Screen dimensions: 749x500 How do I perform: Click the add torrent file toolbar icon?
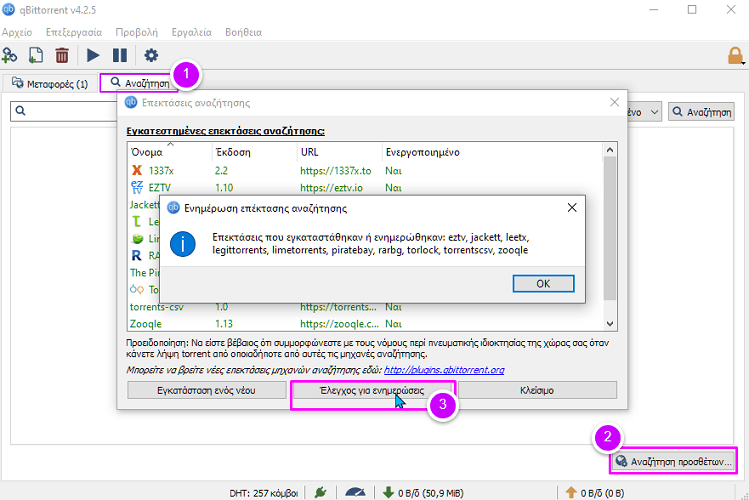pos(36,55)
